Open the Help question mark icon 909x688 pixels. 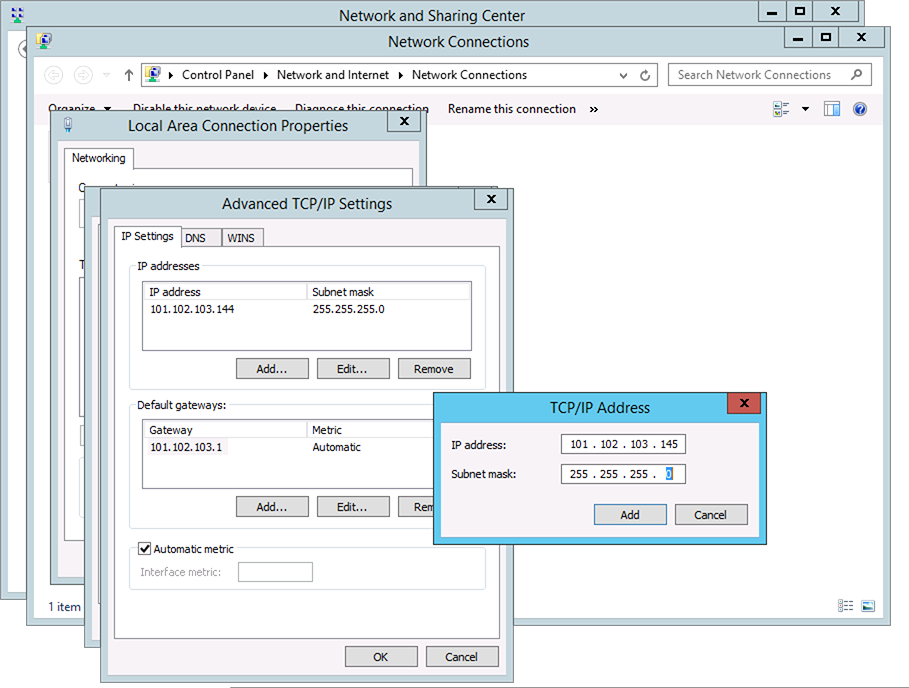[860, 109]
